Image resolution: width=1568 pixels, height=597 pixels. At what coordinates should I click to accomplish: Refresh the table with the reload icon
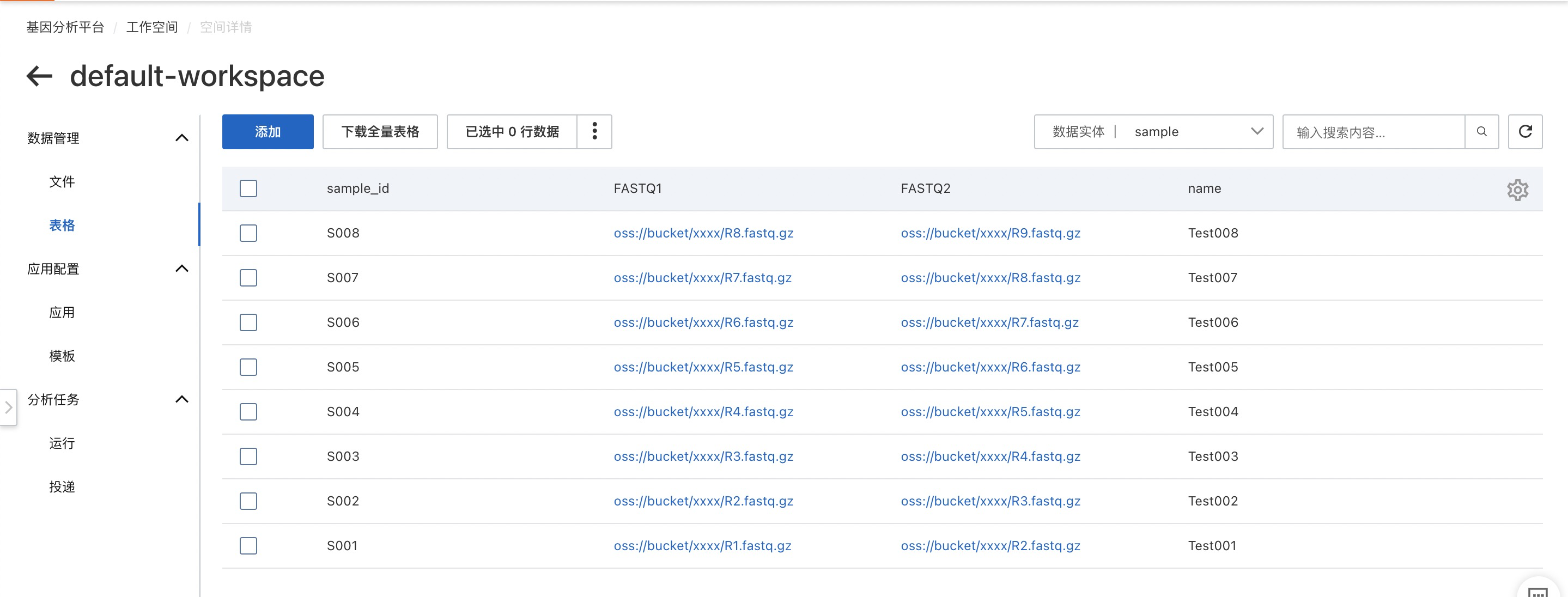(x=1525, y=131)
